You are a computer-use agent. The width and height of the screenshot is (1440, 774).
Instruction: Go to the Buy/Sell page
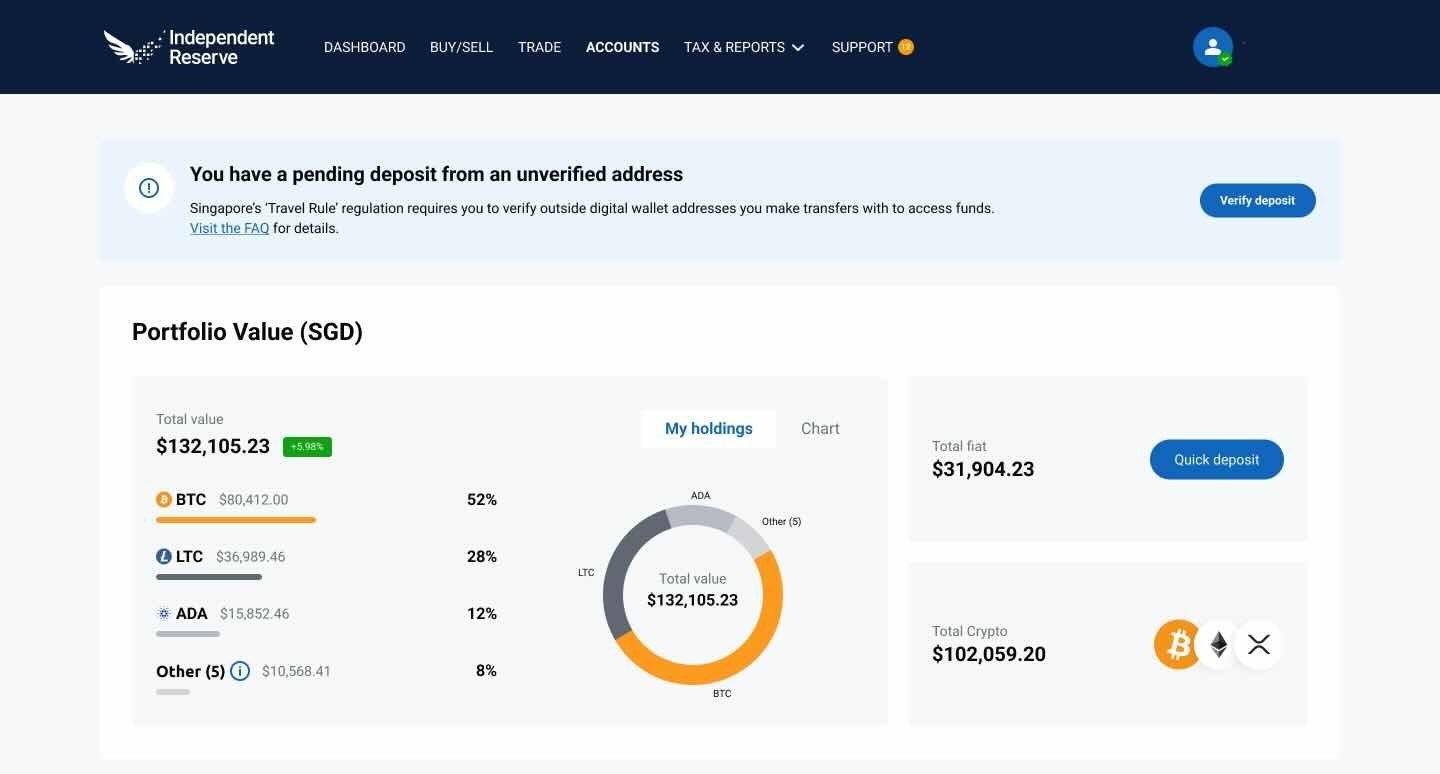(x=461, y=47)
